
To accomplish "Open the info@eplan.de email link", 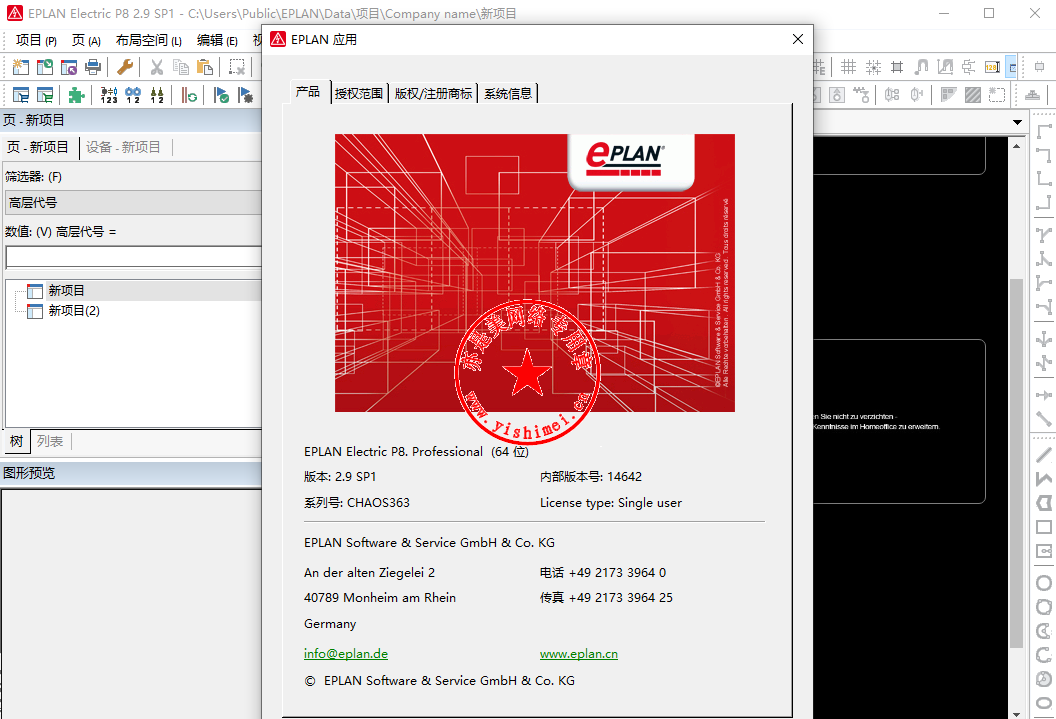I will click(x=345, y=654).
